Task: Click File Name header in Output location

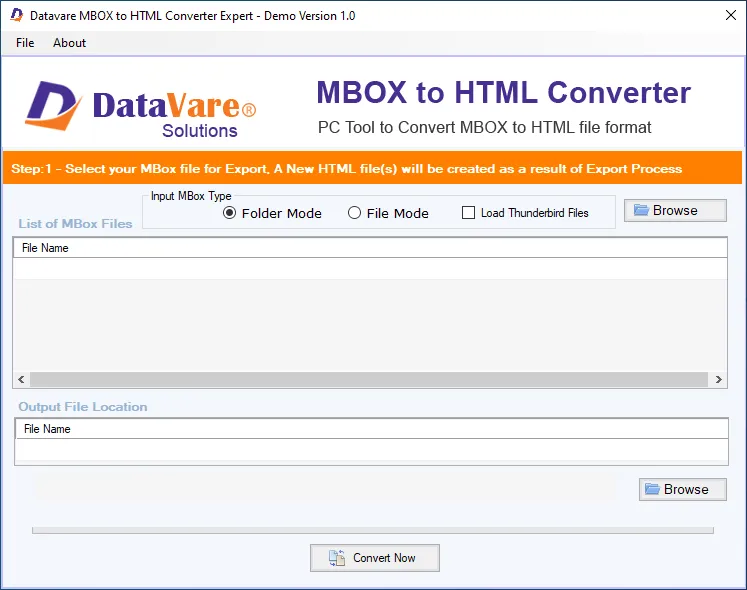Action: tap(371, 429)
